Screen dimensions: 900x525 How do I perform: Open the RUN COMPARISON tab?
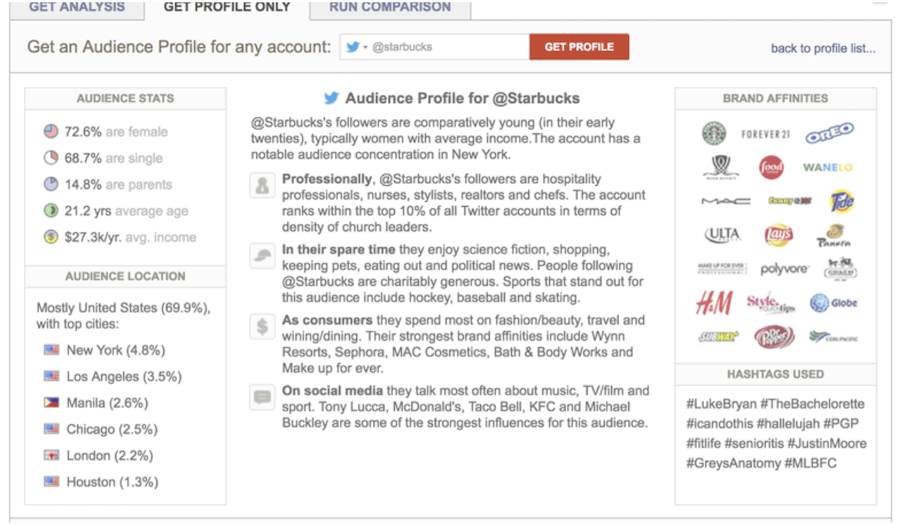click(x=390, y=7)
